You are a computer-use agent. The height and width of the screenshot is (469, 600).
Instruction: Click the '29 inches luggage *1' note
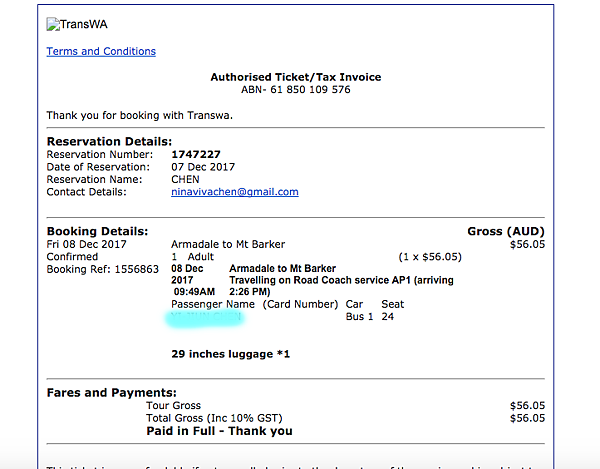tap(231, 354)
